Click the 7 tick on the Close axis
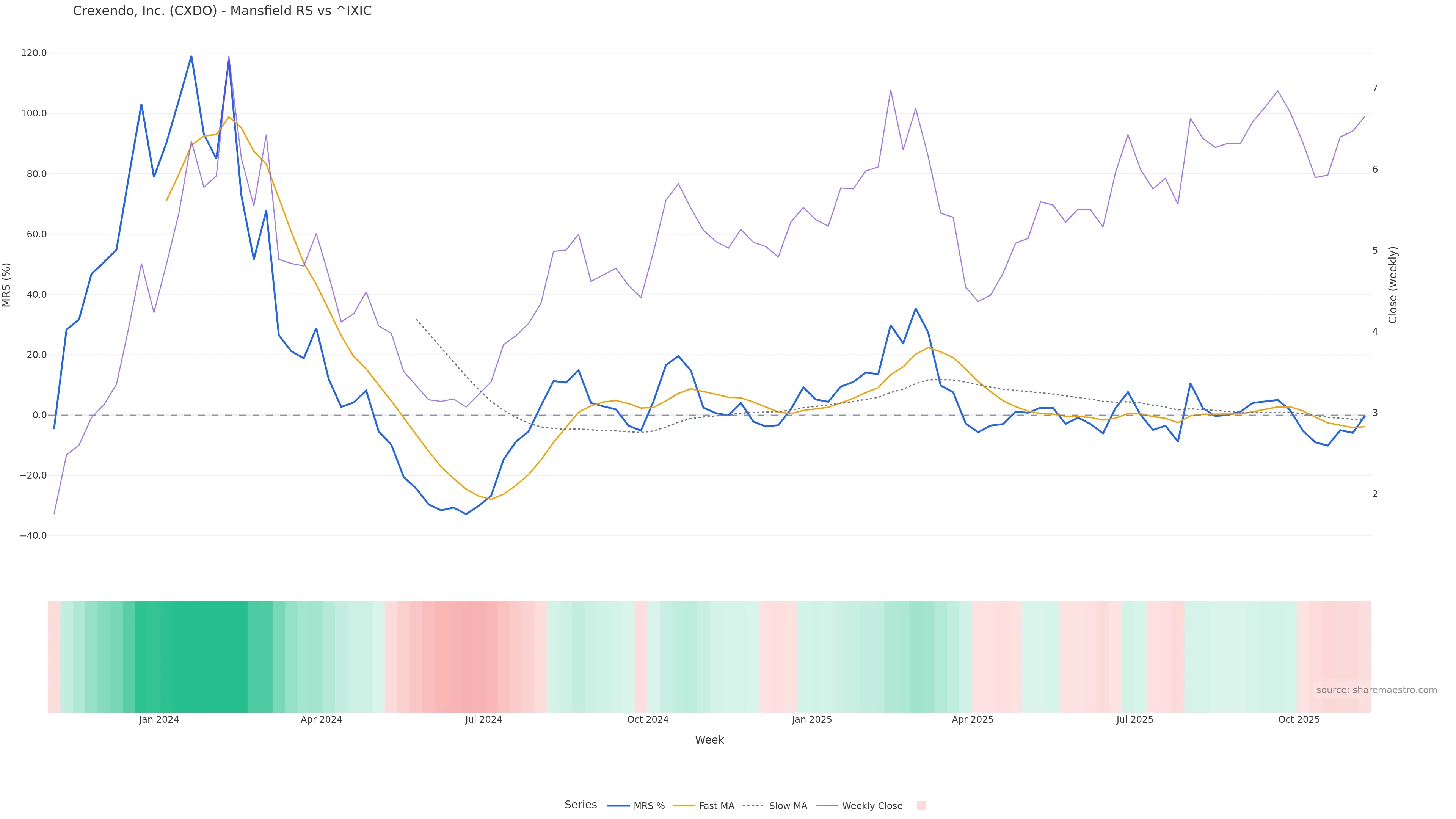 coord(1375,88)
